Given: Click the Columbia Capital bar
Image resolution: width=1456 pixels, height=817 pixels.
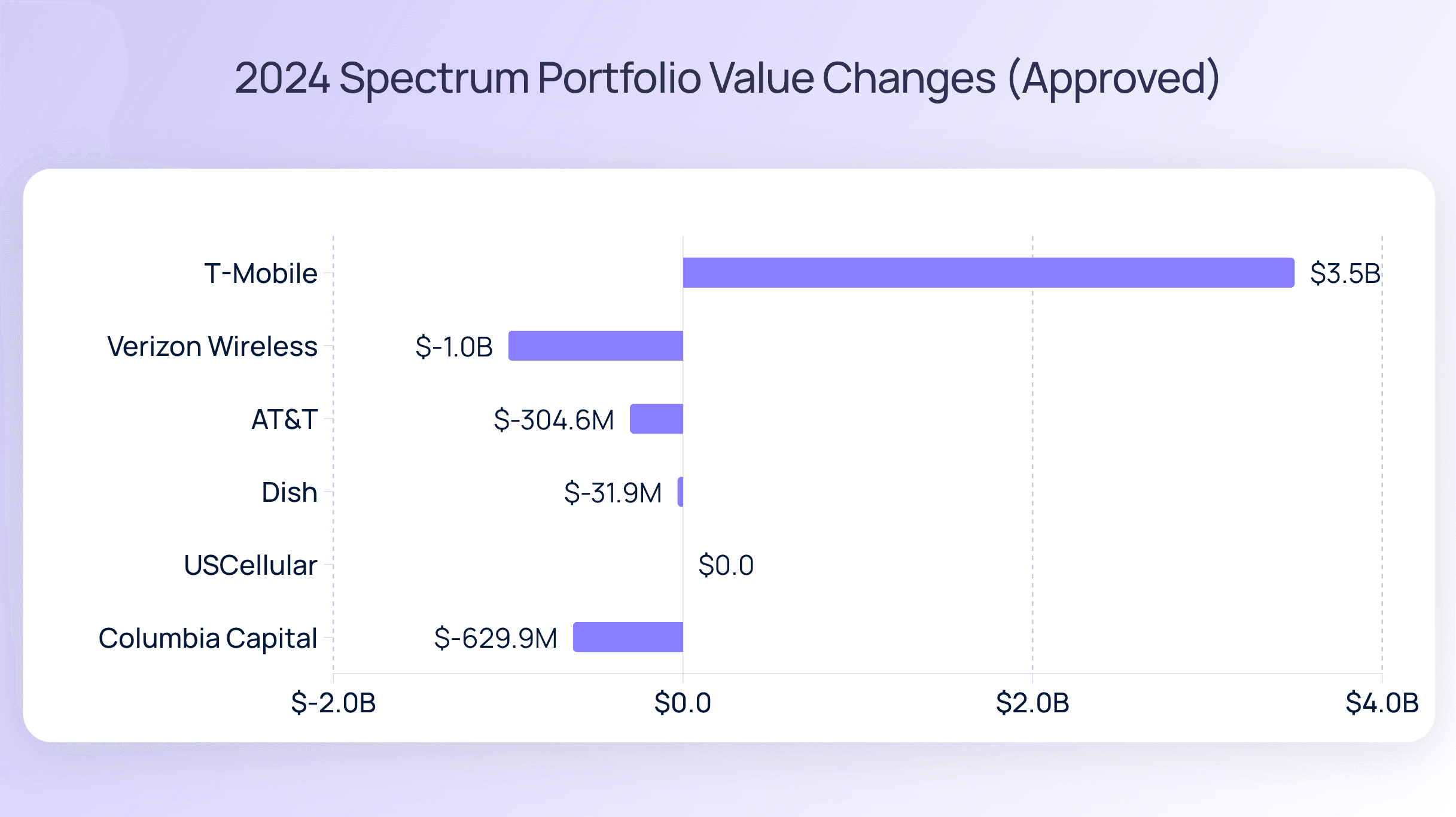Looking at the screenshot, I should point(628,637).
